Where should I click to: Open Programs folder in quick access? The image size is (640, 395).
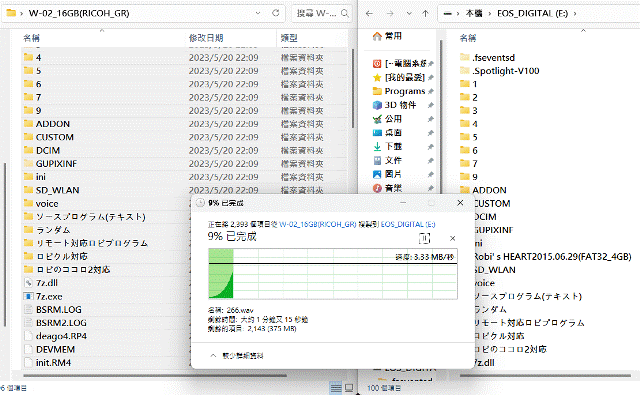[399, 91]
